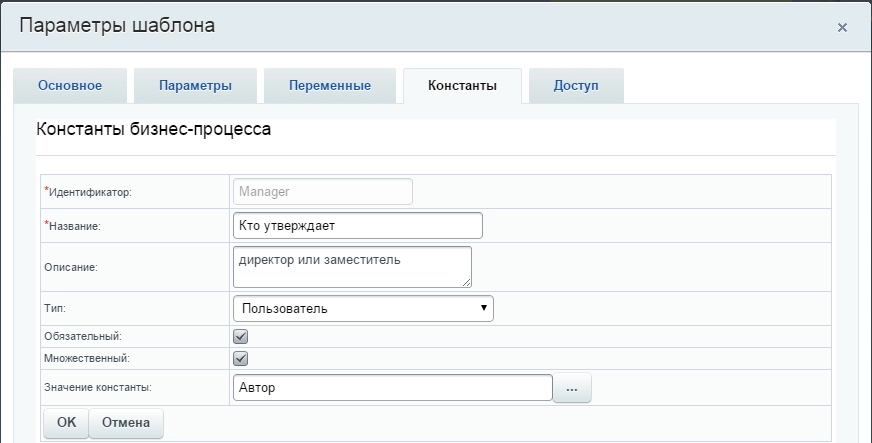Go to the Переменные tab

pyautogui.click(x=330, y=86)
